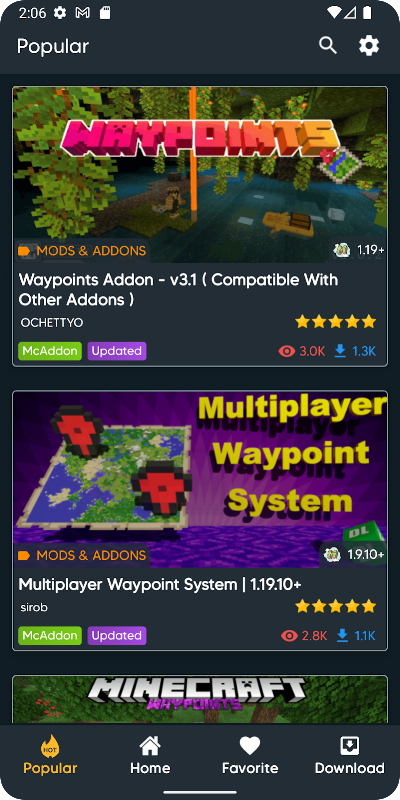
Task: Select the Popular flame icon
Action: pos(50,746)
